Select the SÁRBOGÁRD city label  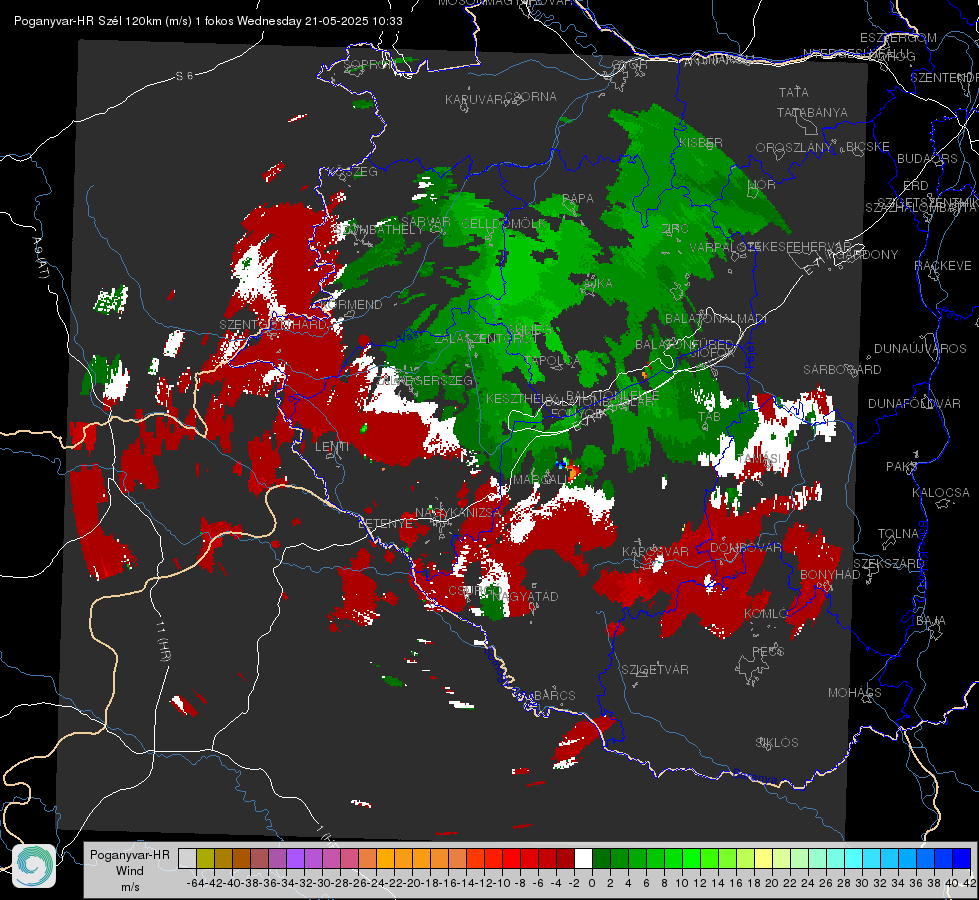pyautogui.click(x=842, y=370)
